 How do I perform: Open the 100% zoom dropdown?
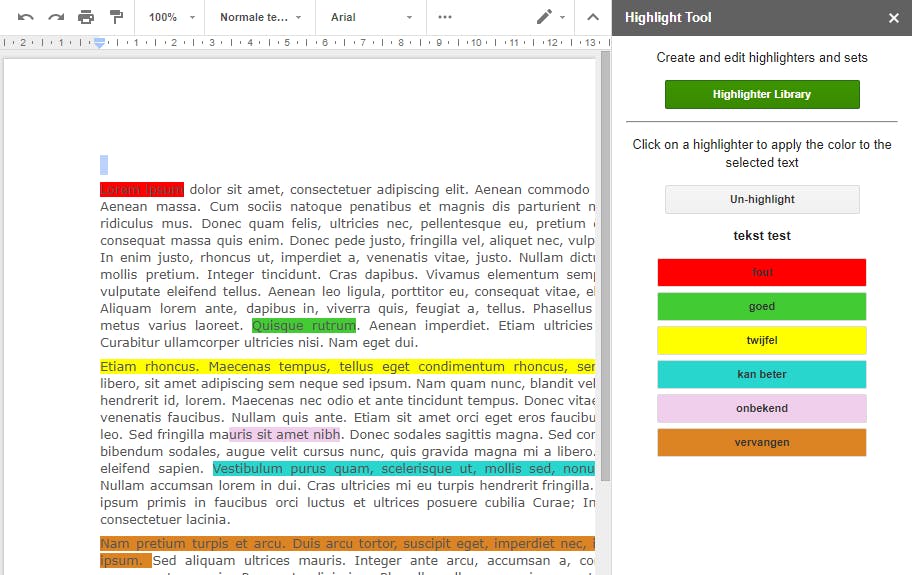coord(169,17)
